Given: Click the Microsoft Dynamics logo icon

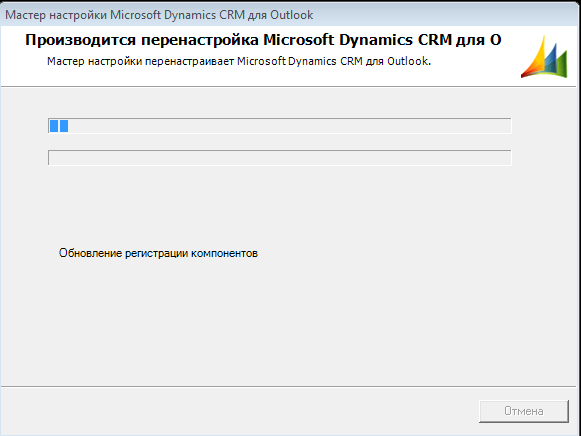Looking at the screenshot, I should (544, 57).
